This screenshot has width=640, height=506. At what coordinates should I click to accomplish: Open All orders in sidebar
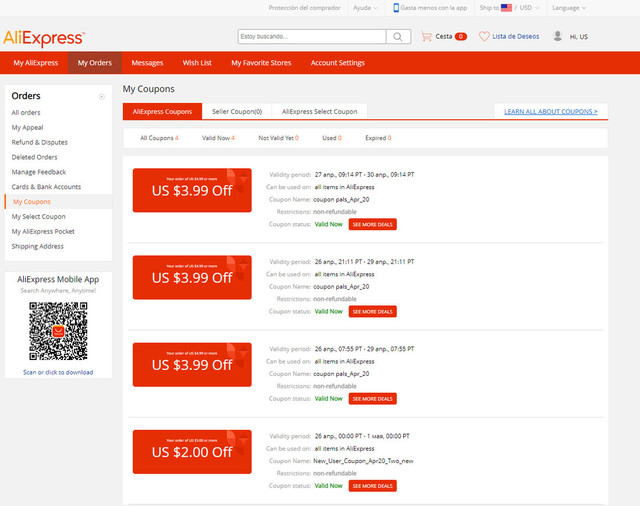coord(26,113)
